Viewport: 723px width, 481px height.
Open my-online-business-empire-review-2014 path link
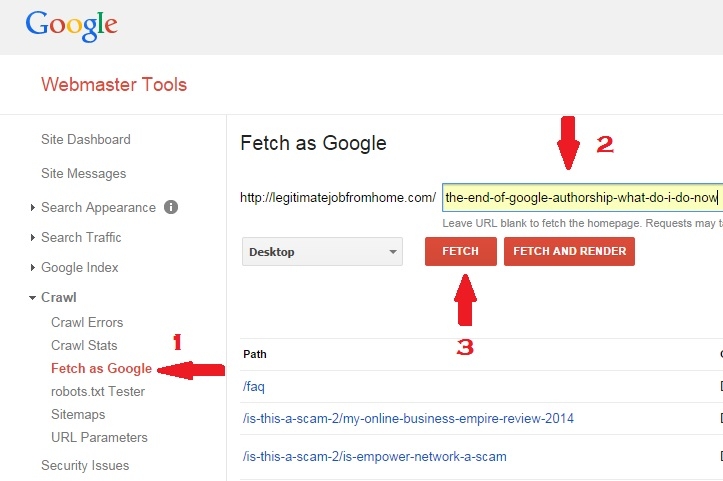409,419
